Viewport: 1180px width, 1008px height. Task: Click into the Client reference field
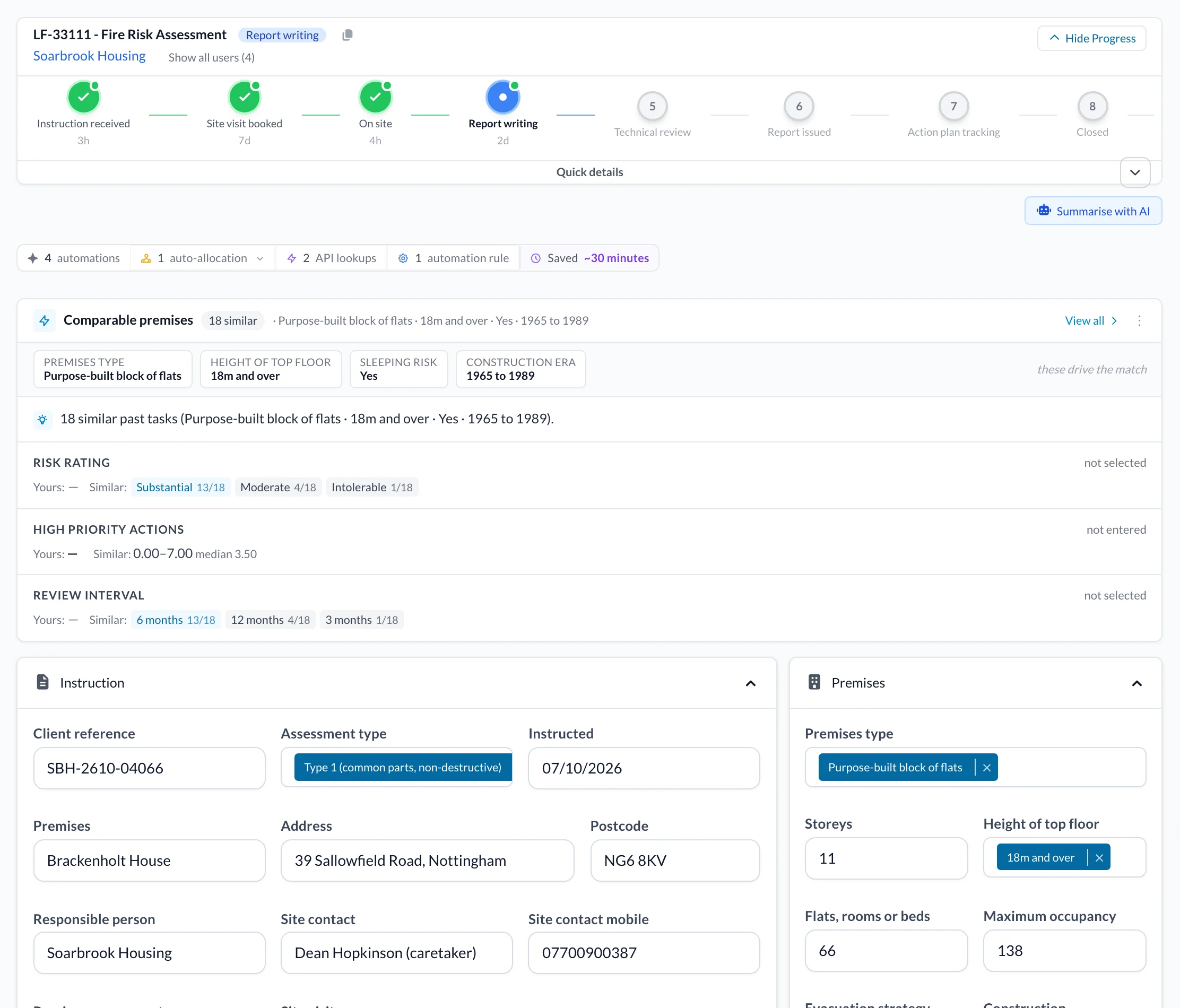pyautogui.click(x=149, y=768)
